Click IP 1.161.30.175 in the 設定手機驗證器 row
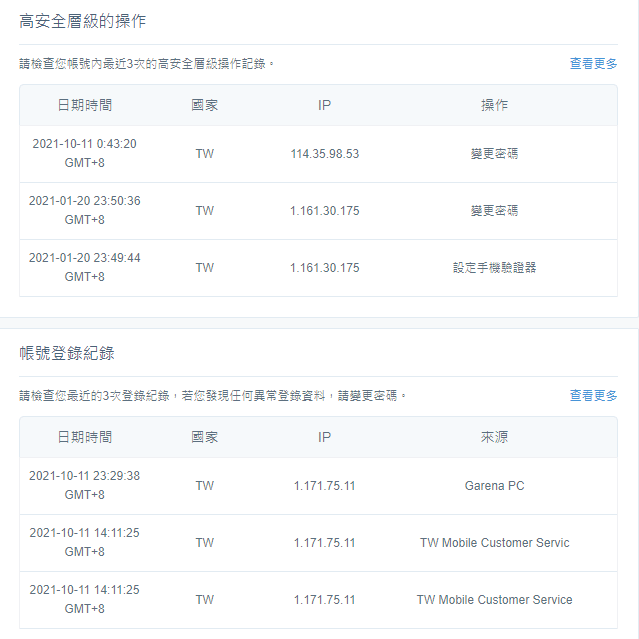639x639 pixels. (x=324, y=268)
